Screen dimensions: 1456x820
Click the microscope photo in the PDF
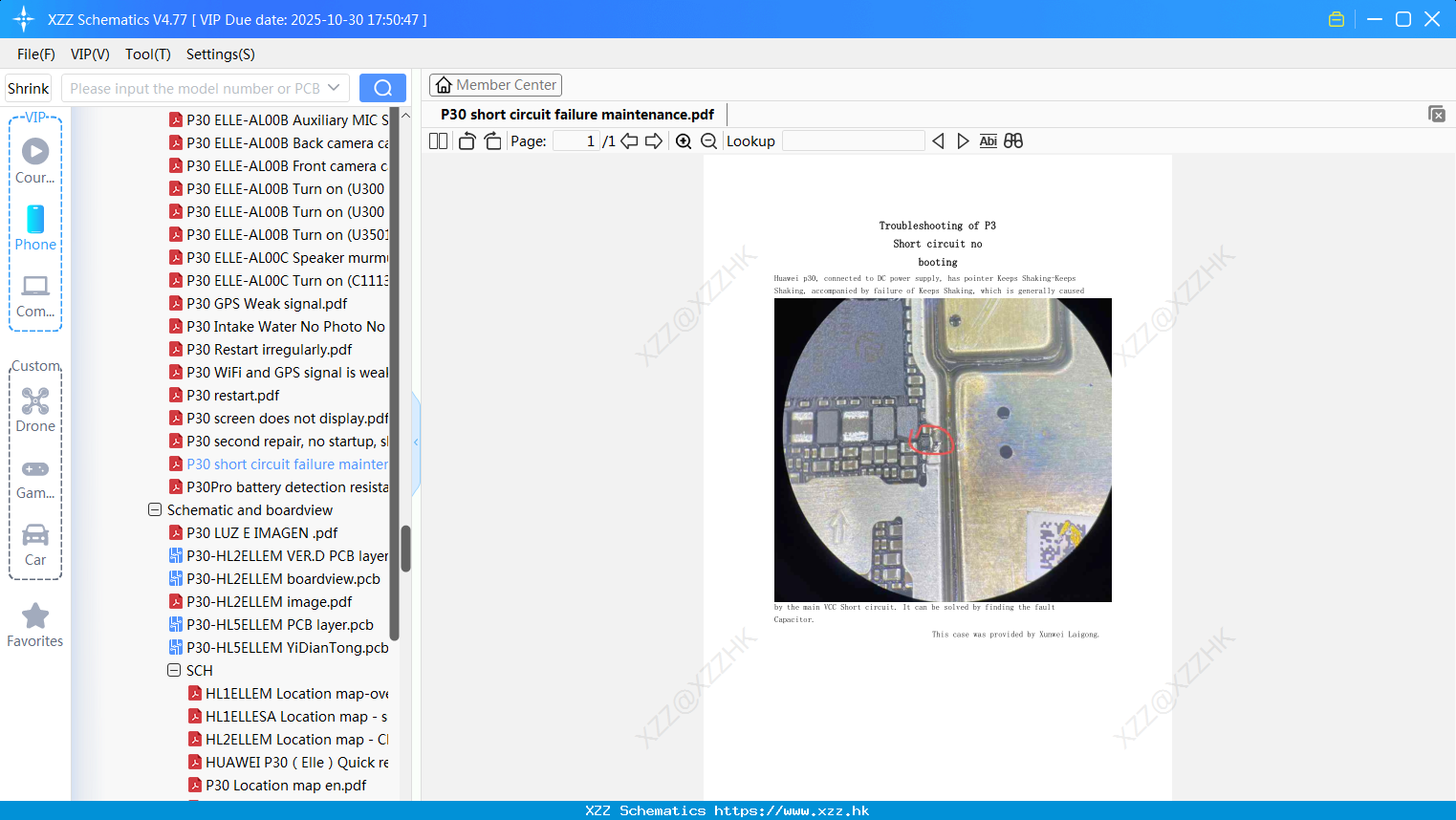(x=943, y=450)
